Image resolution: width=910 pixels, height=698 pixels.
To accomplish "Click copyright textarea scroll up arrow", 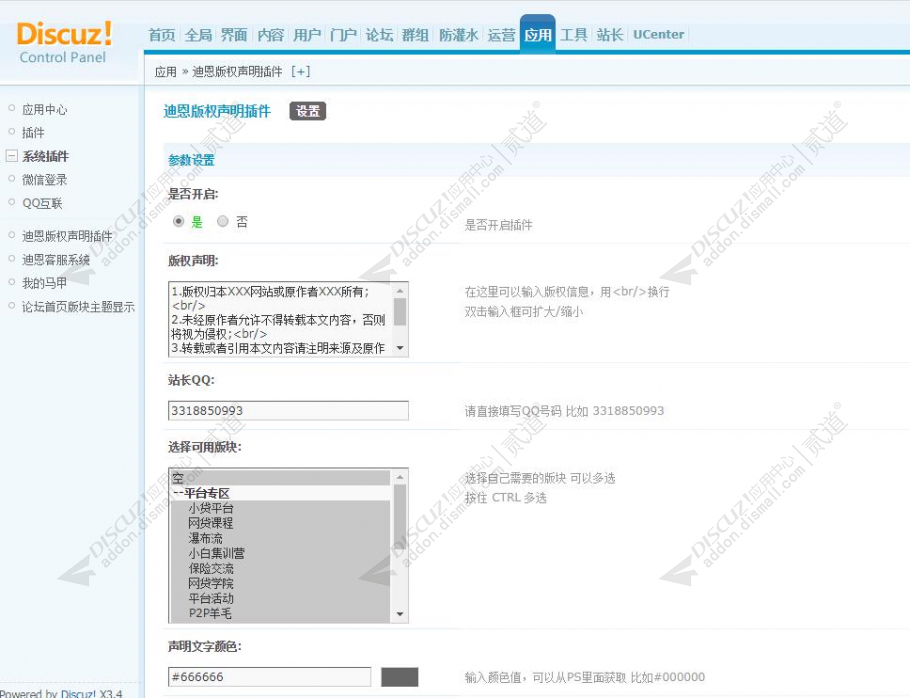I will coord(400,290).
